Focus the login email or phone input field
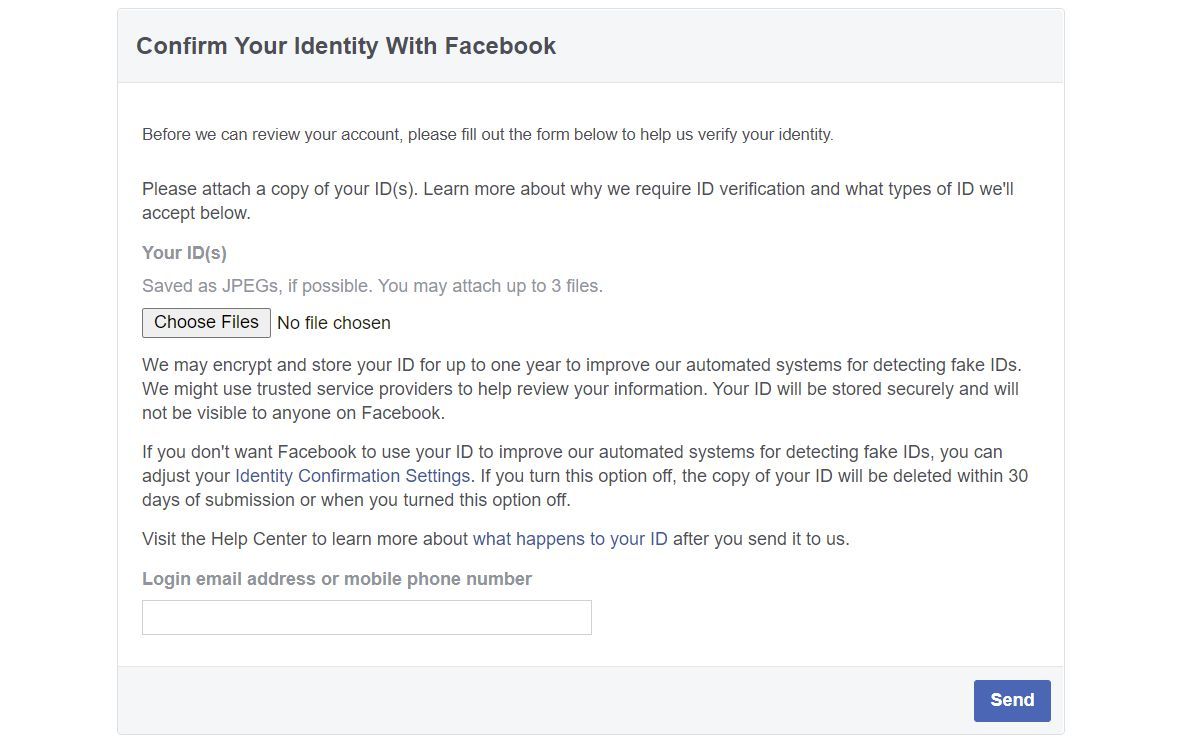1200x745 pixels. (x=366, y=617)
